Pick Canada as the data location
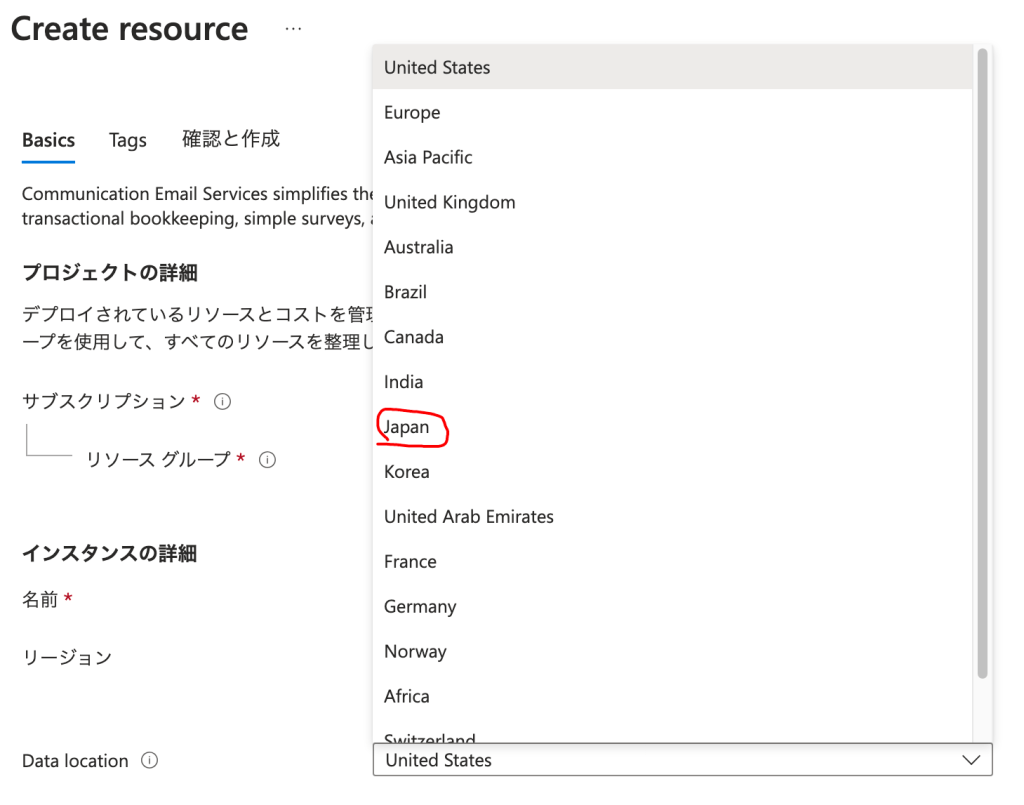This screenshot has width=1024, height=805. click(414, 337)
